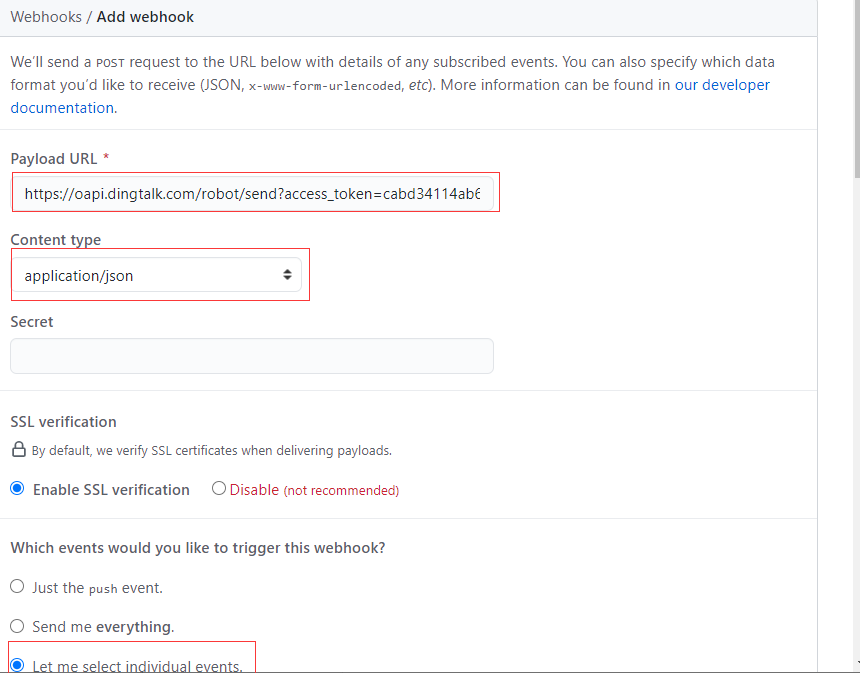
Task: Open the application/json content type dropdown
Action: point(156,275)
